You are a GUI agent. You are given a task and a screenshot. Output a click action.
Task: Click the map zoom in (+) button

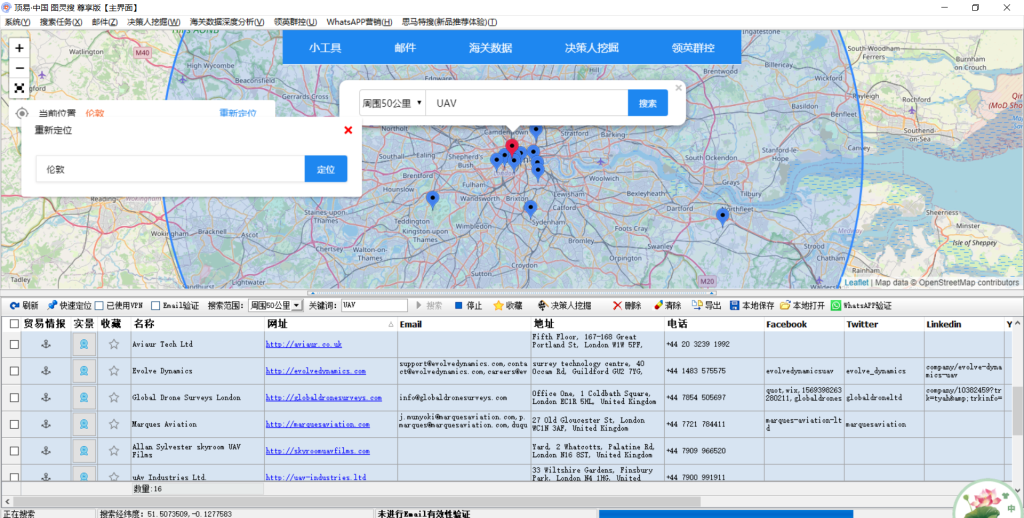click(19, 48)
